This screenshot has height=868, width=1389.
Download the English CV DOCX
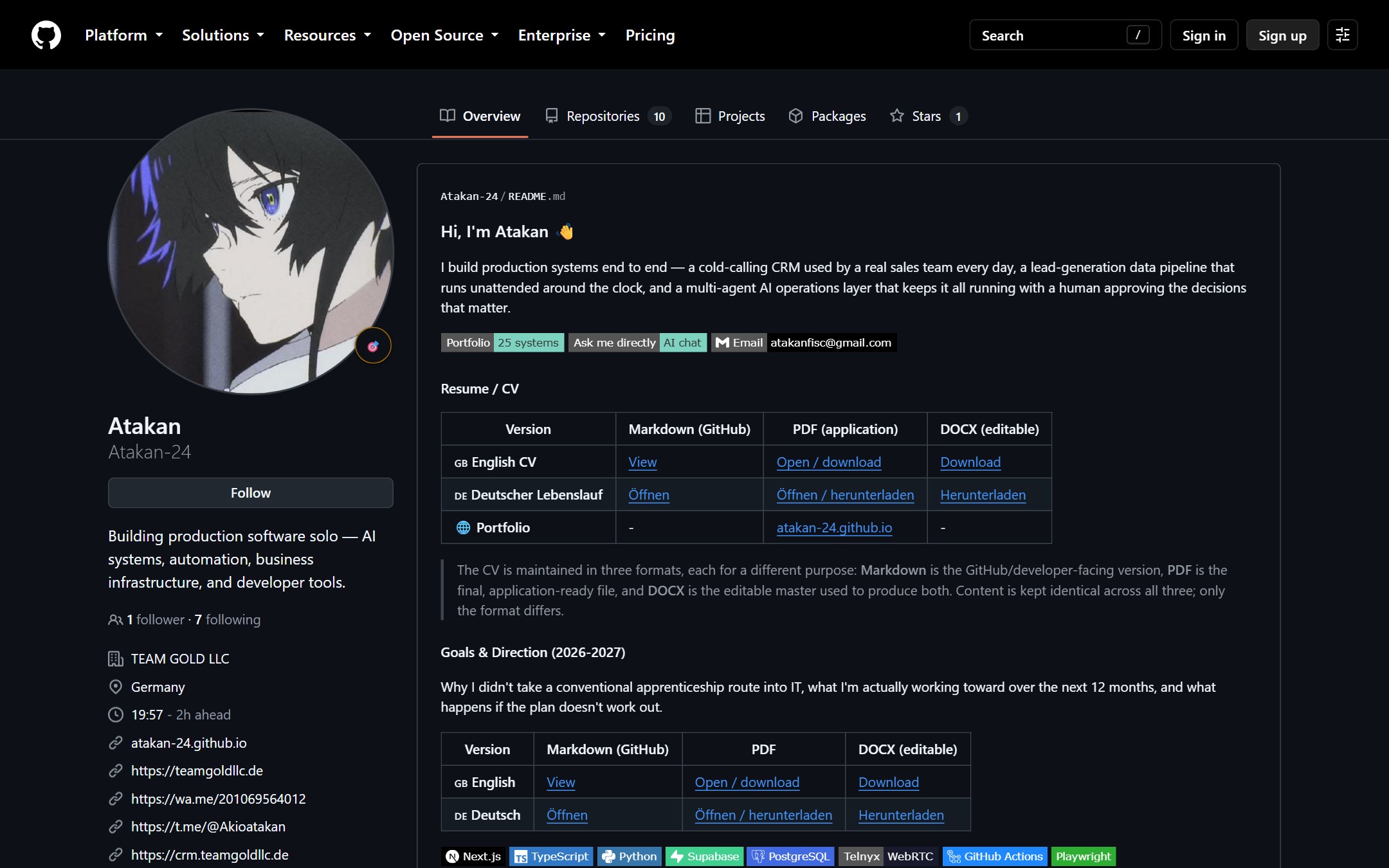click(x=970, y=462)
